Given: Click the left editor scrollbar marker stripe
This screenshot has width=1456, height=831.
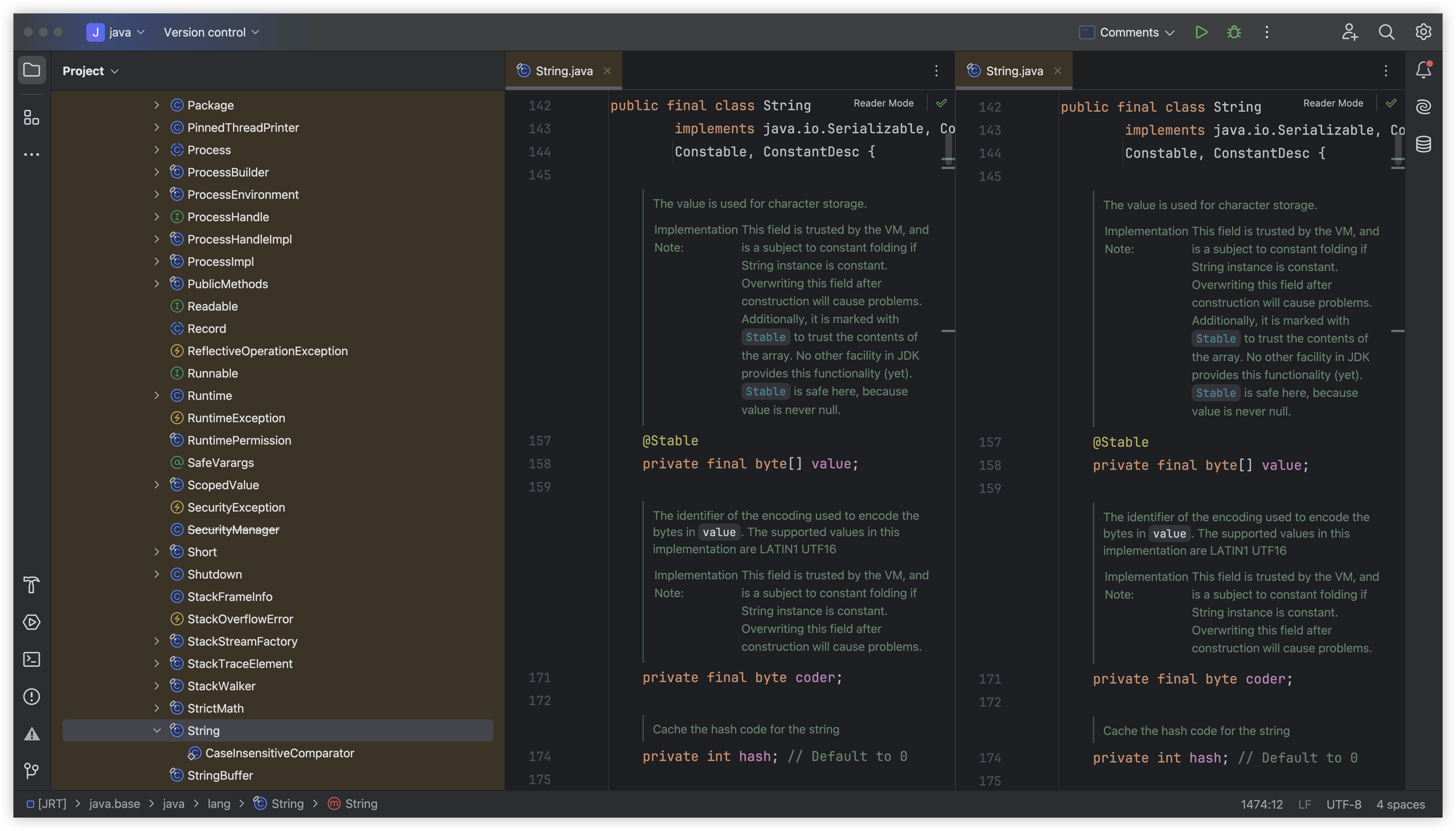Looking at the screenshot, I should coord(948,331).
